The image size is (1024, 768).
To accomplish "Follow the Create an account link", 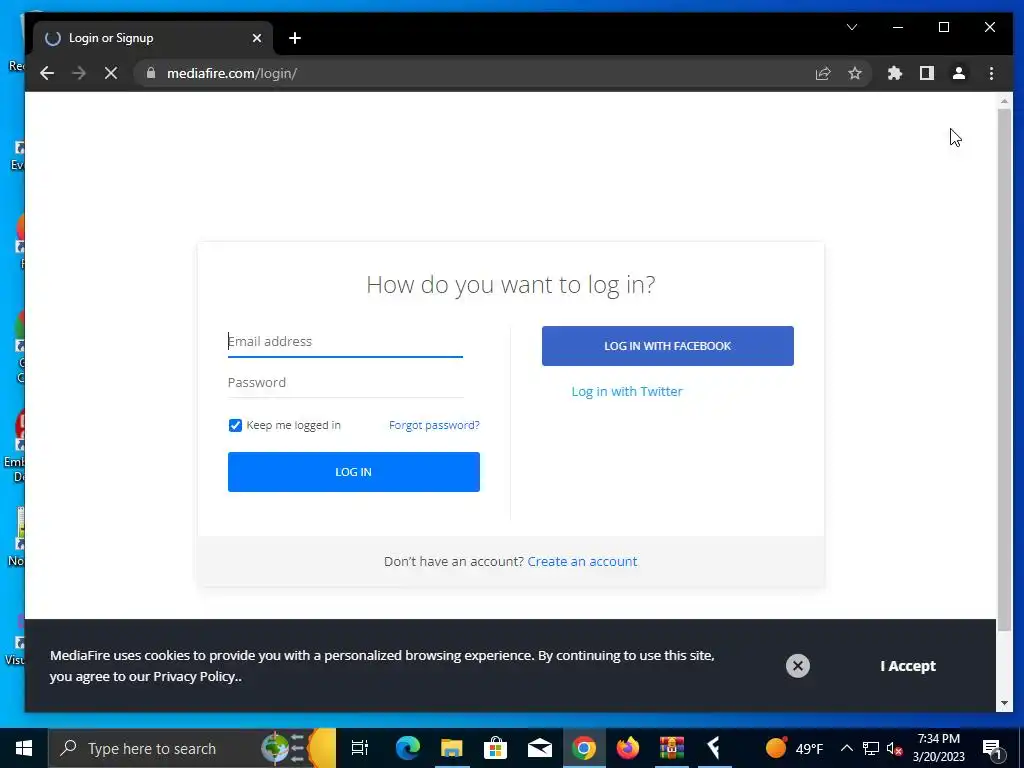I will (x=583, y=562).
